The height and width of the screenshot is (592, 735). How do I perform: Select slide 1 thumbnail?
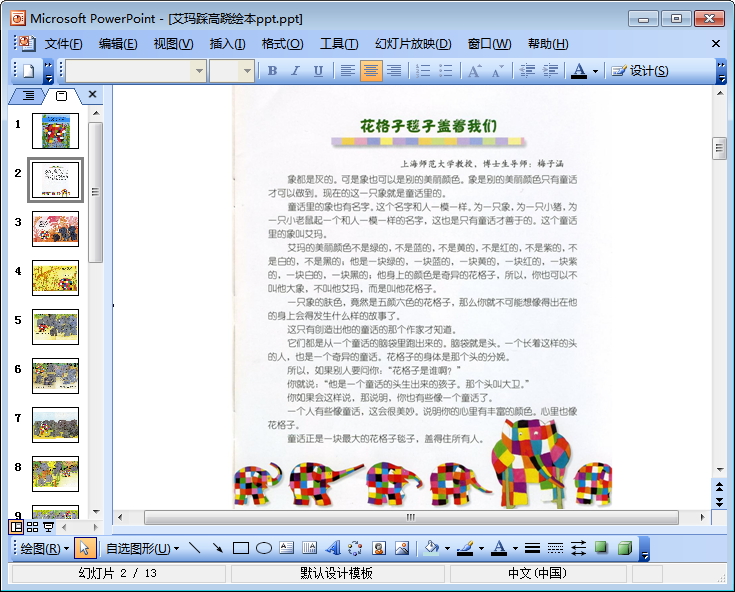pyautogui.click(x=55, y=131)
